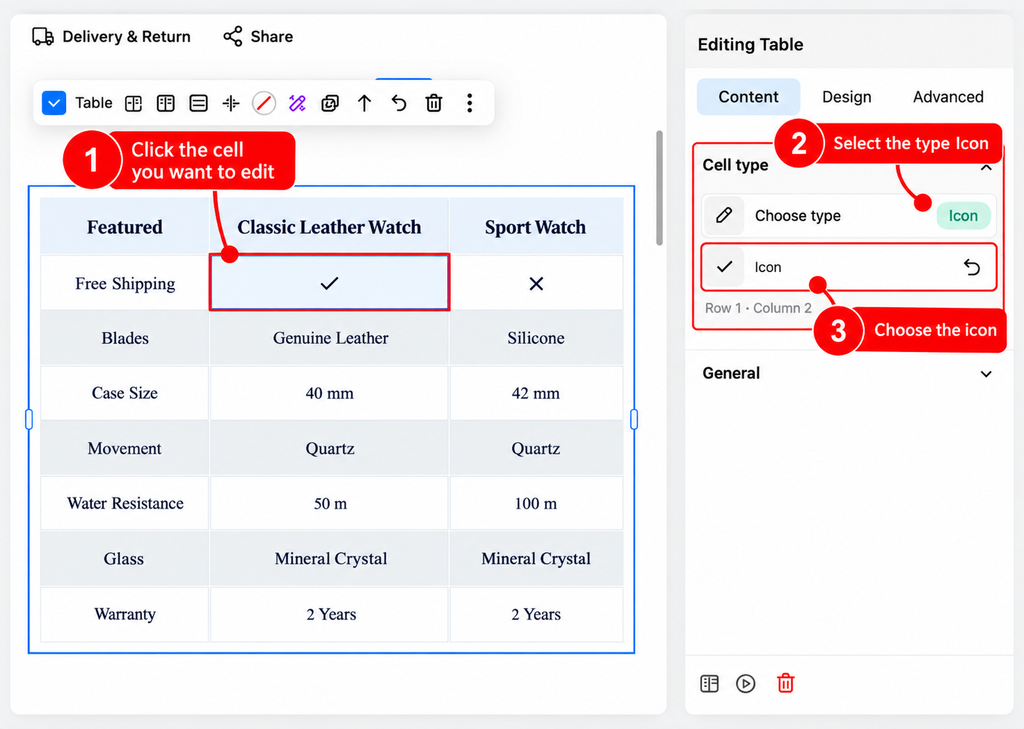Click the table icon directly after the Table label
1024x729 pixels.
(x=134, y=103)
